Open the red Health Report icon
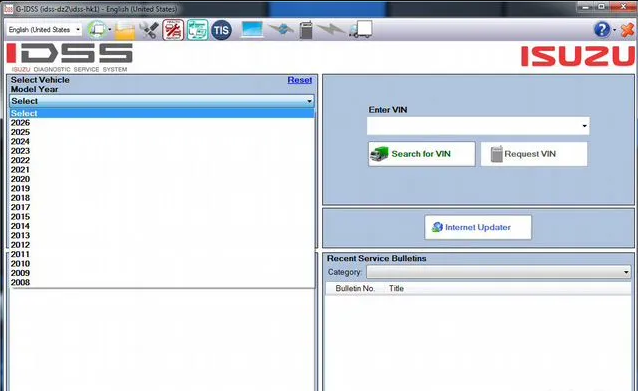 point(173,30)
